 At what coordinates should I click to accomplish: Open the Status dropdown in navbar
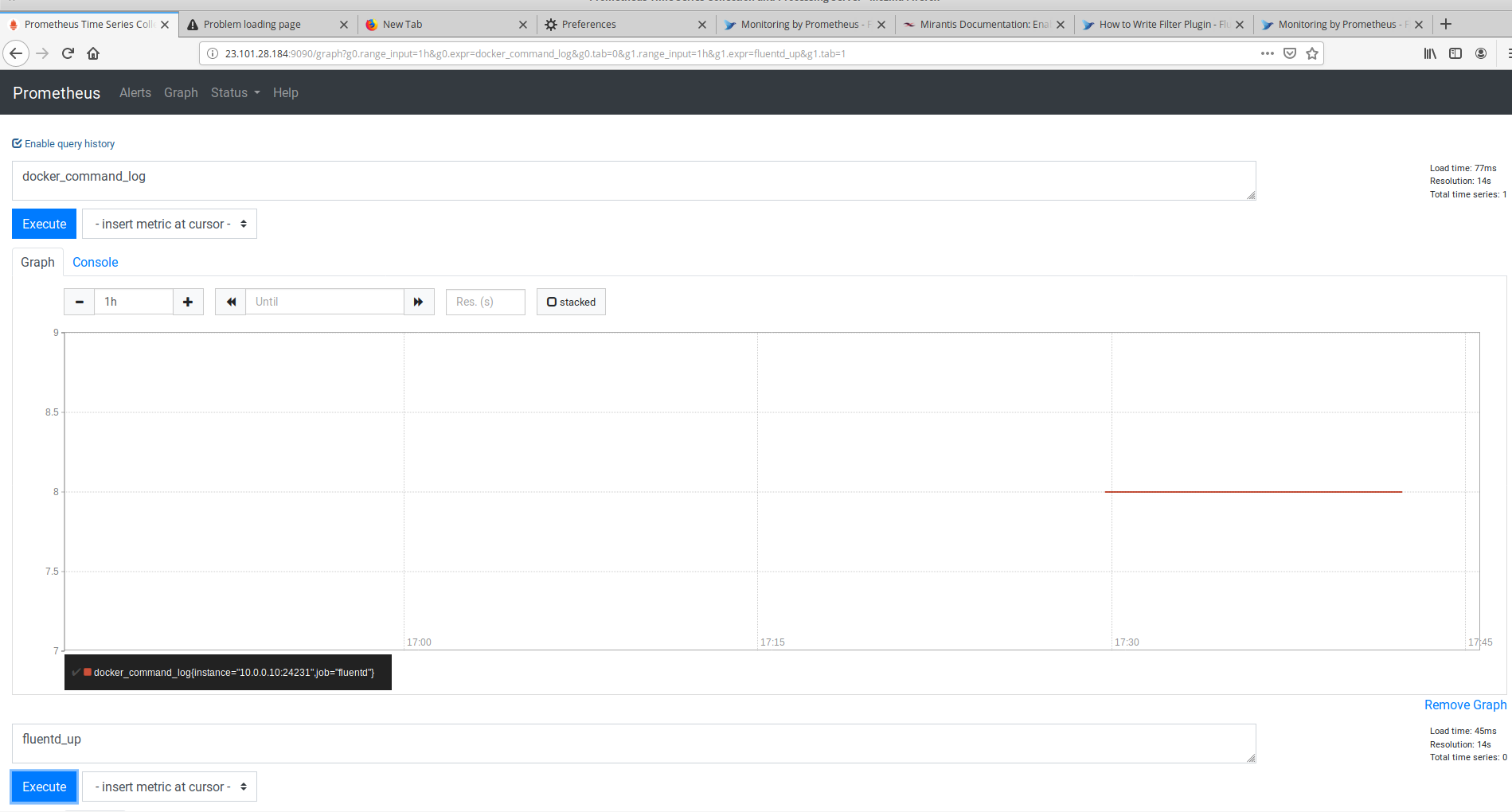(235, 92)
